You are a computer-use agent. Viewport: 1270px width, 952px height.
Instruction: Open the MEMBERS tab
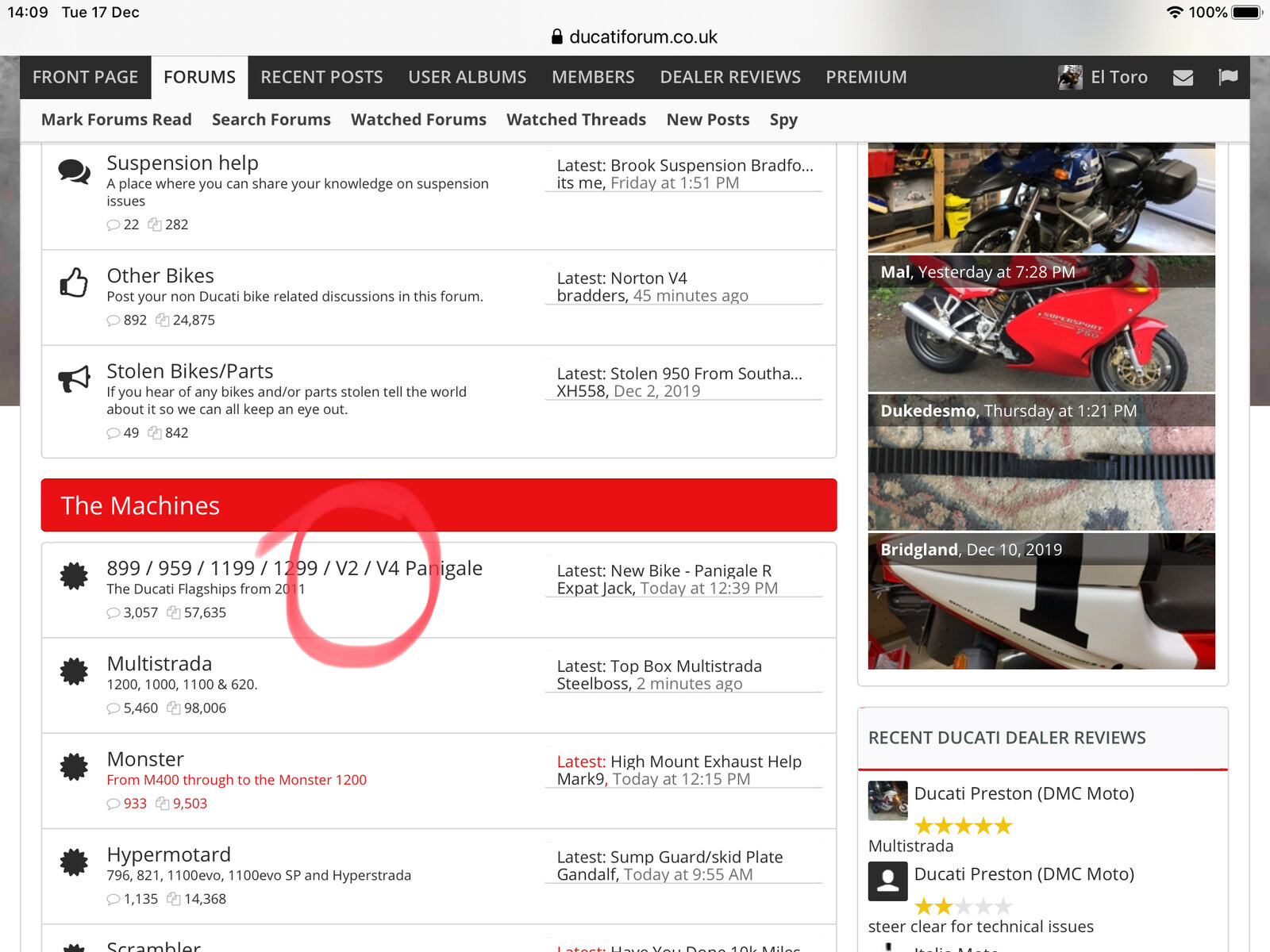tap(594, 77)
